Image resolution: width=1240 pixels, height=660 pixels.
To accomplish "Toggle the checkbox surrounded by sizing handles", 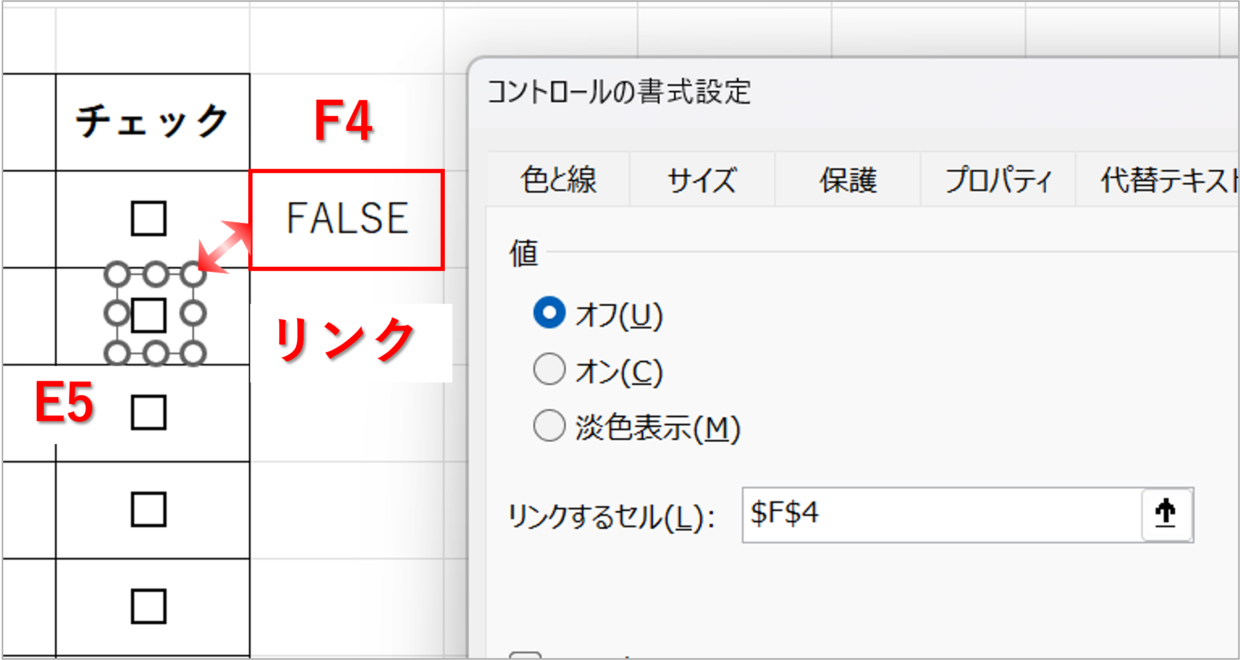I will [x=149, y=315].
